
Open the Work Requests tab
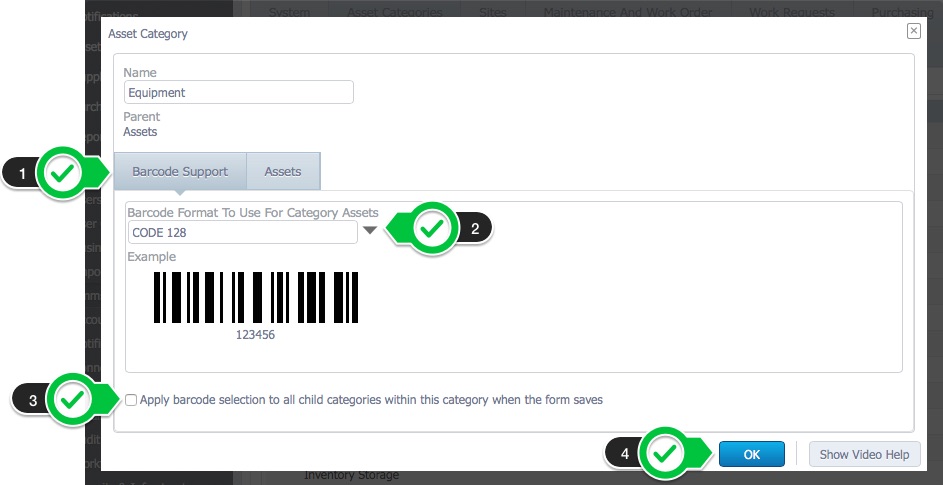pyautogui.click(x=791, y=11)
